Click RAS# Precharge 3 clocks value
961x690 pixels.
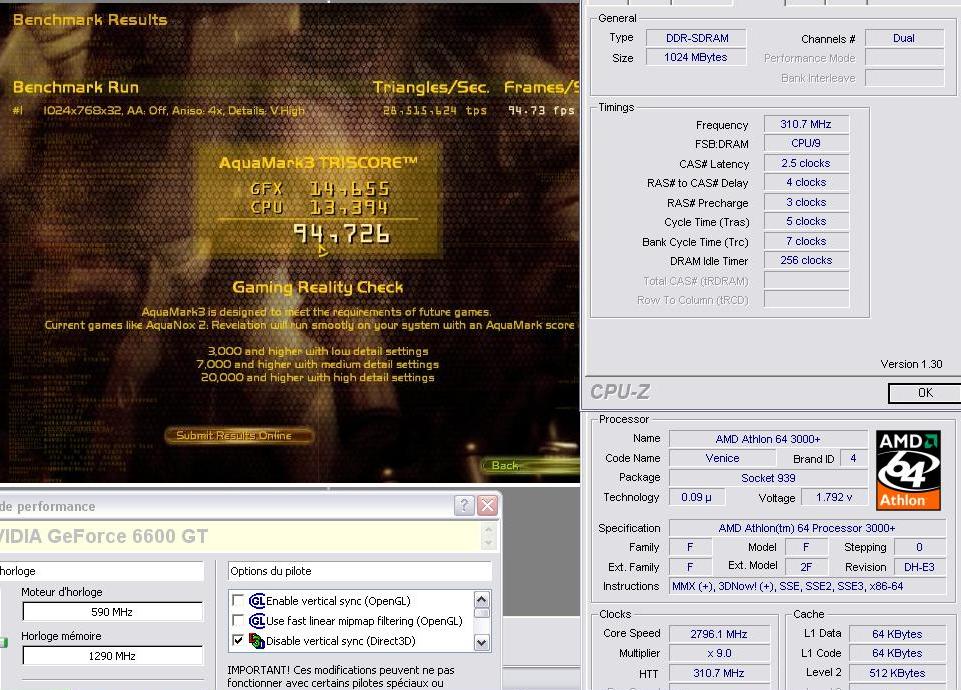point(806,202)
